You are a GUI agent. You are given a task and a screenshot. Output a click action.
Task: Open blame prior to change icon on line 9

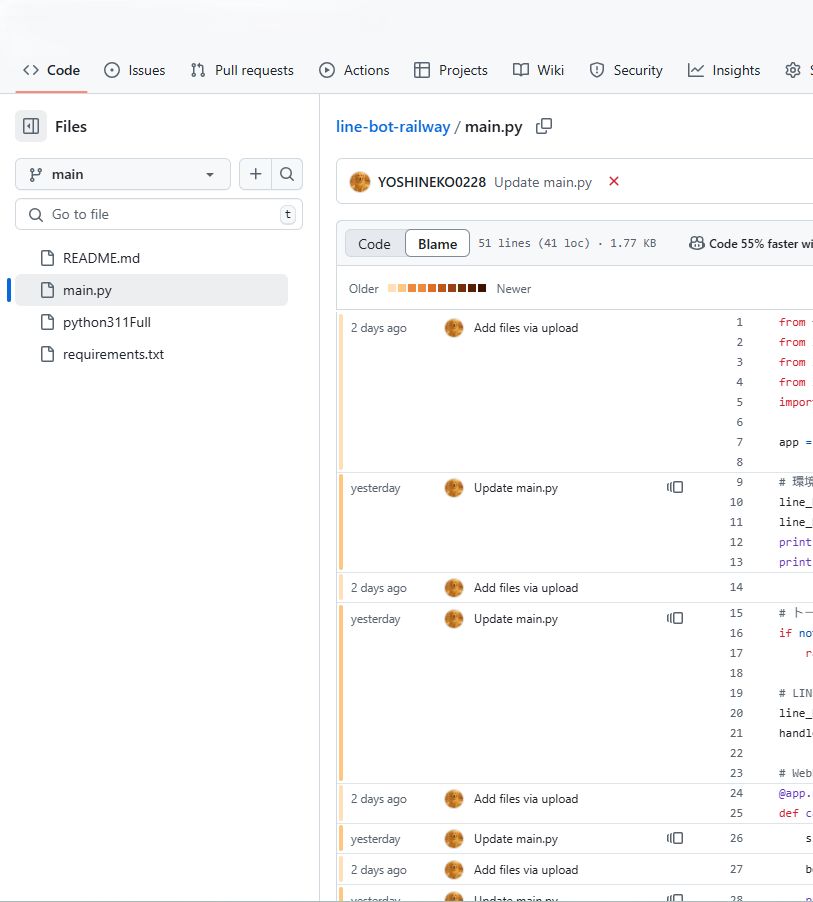pyautogui.click(x=675, y=487)
